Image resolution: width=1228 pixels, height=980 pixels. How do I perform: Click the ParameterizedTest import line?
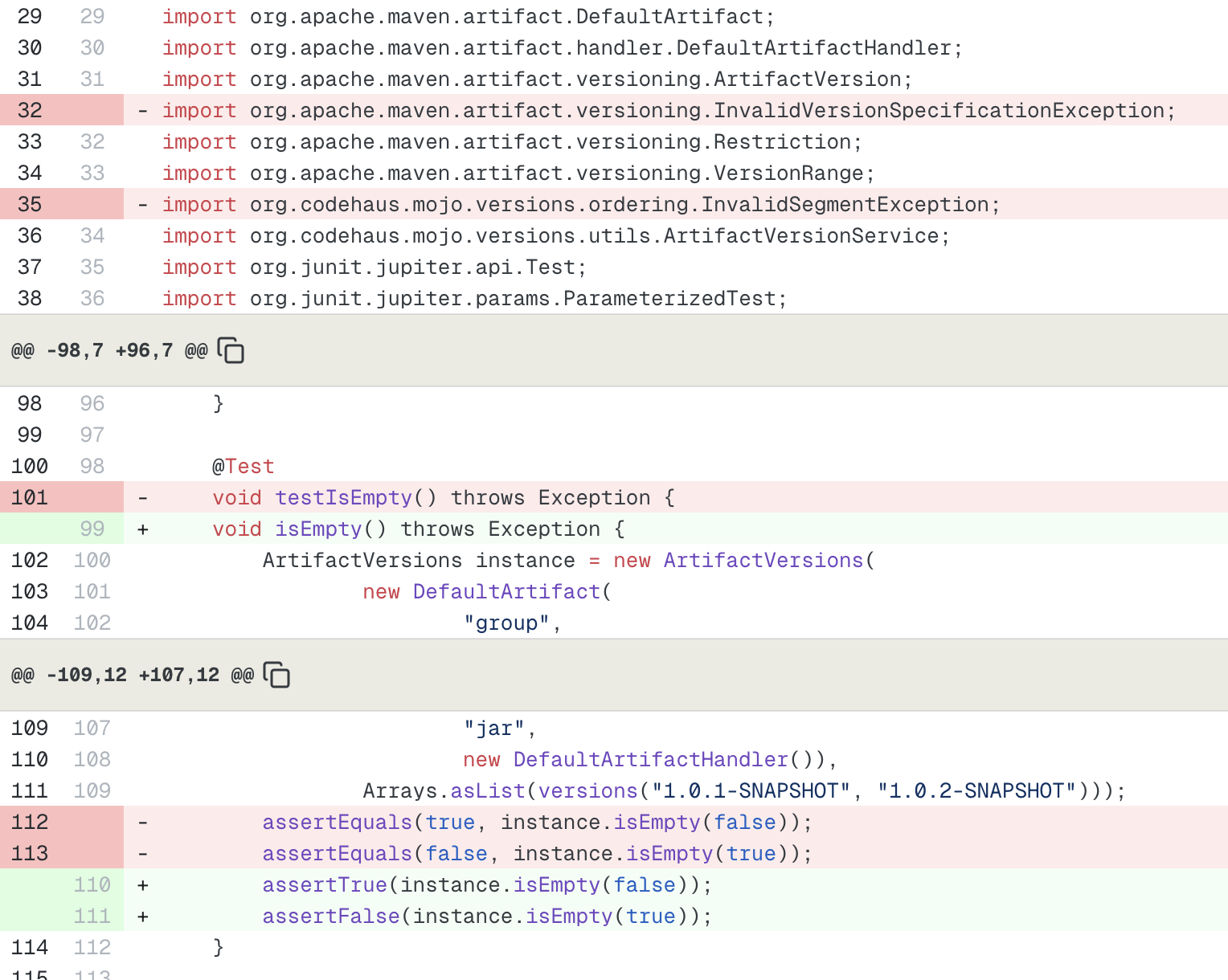pos(475,298)
